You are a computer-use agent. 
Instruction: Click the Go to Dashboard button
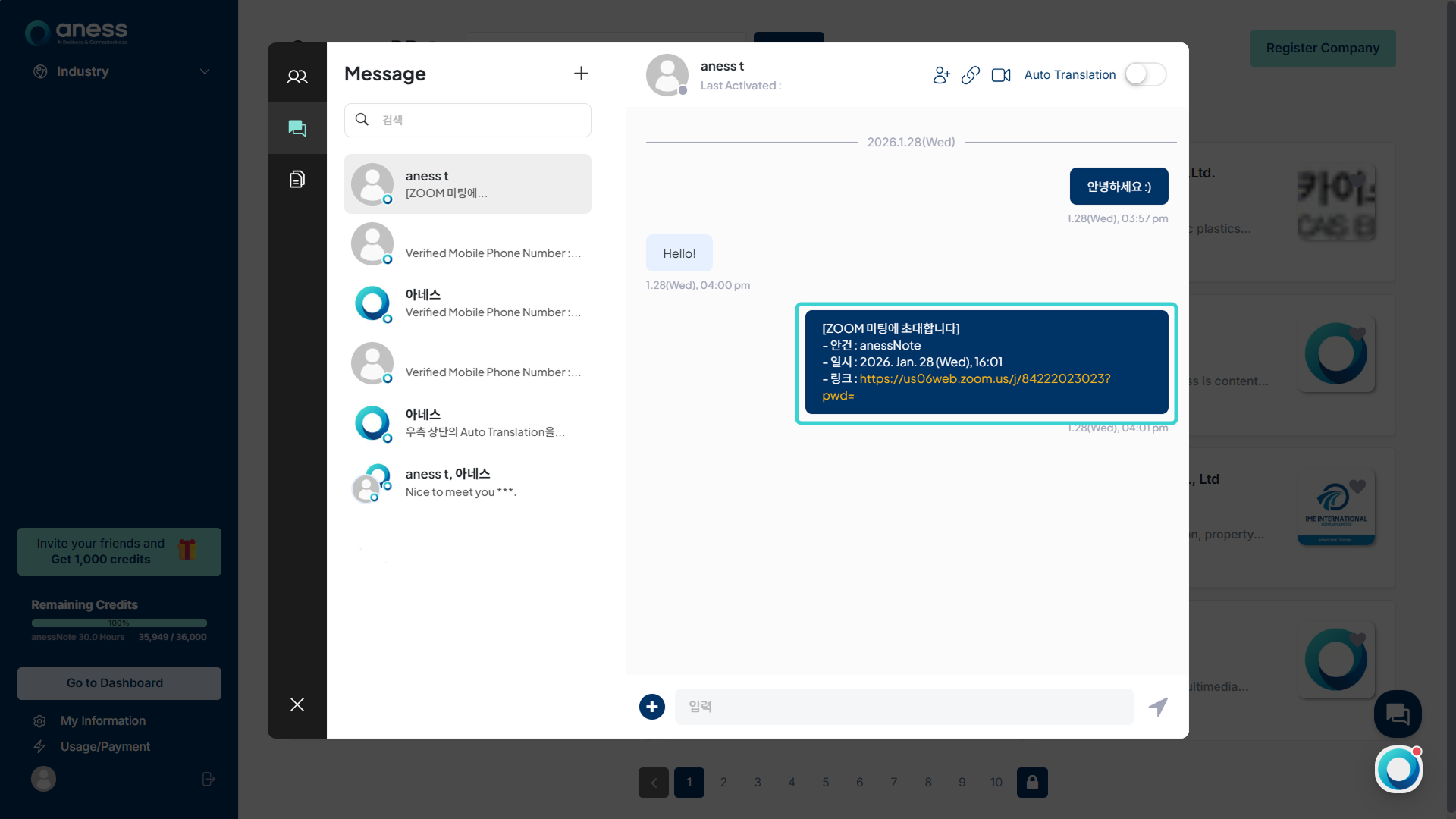click(x=119, y=682)
